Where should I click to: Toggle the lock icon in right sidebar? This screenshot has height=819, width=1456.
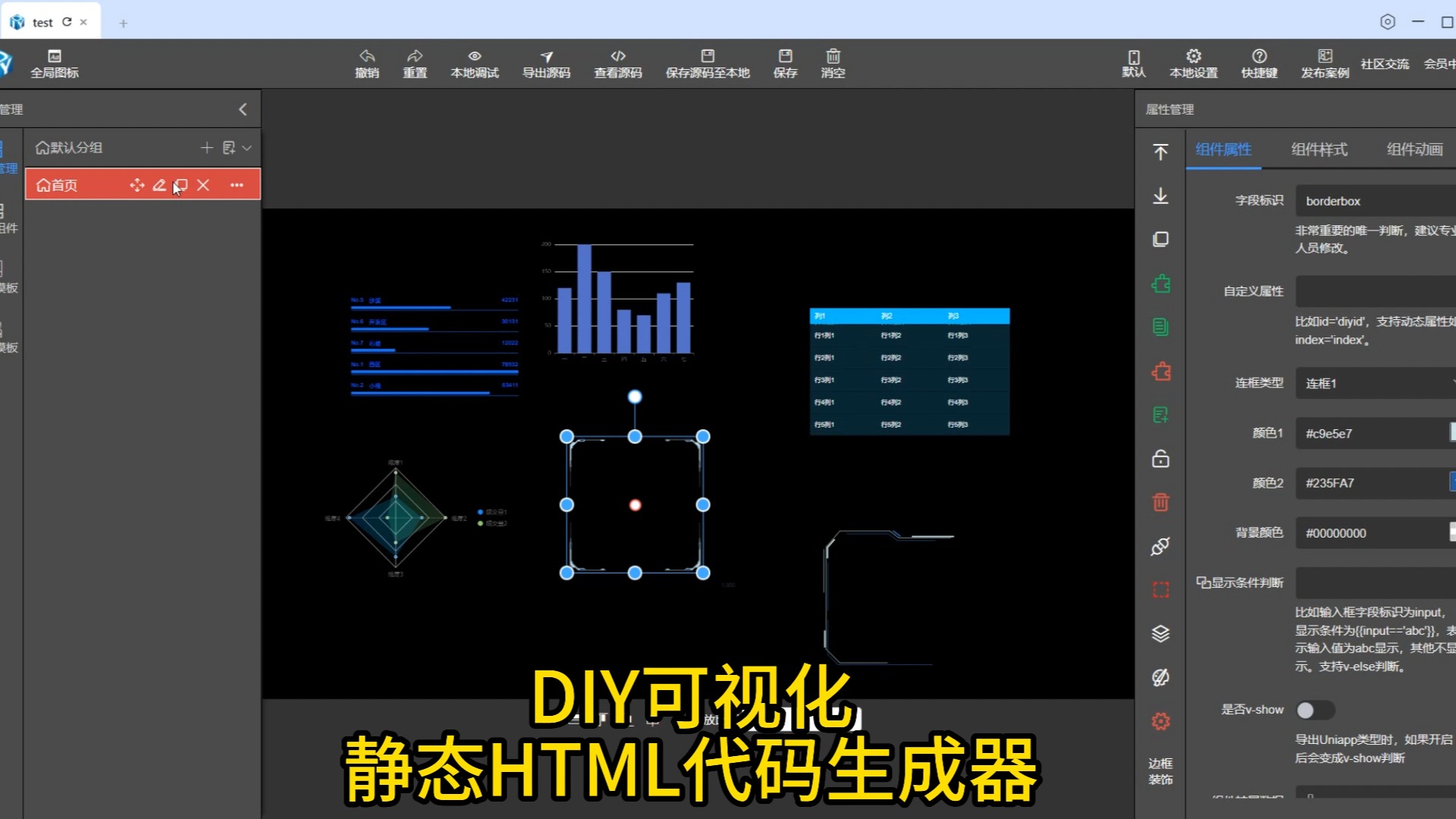tap(1160, 459)
